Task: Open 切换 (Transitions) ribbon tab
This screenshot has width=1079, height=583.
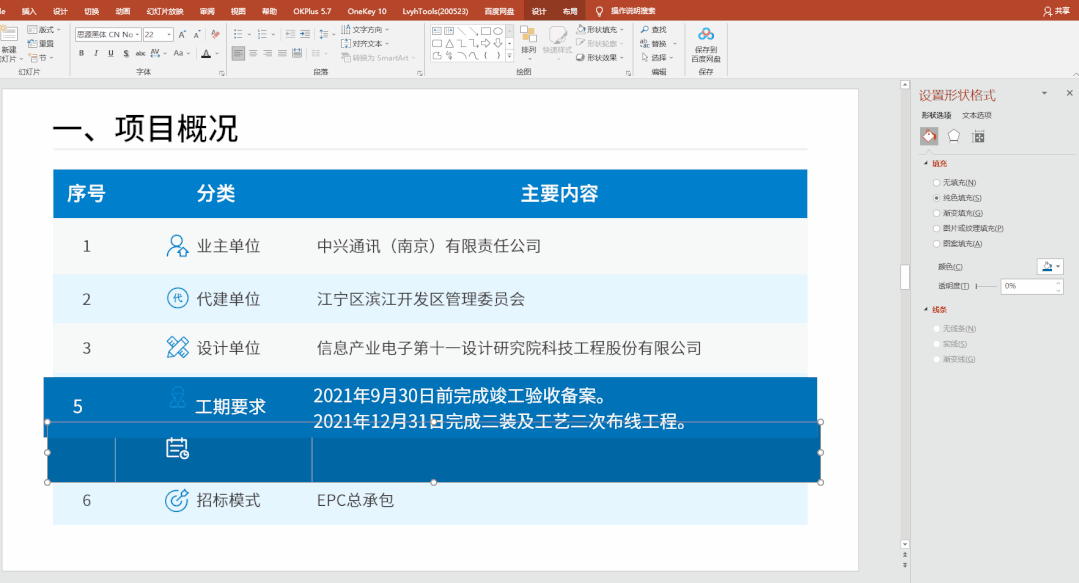Action: pos(92,11)
